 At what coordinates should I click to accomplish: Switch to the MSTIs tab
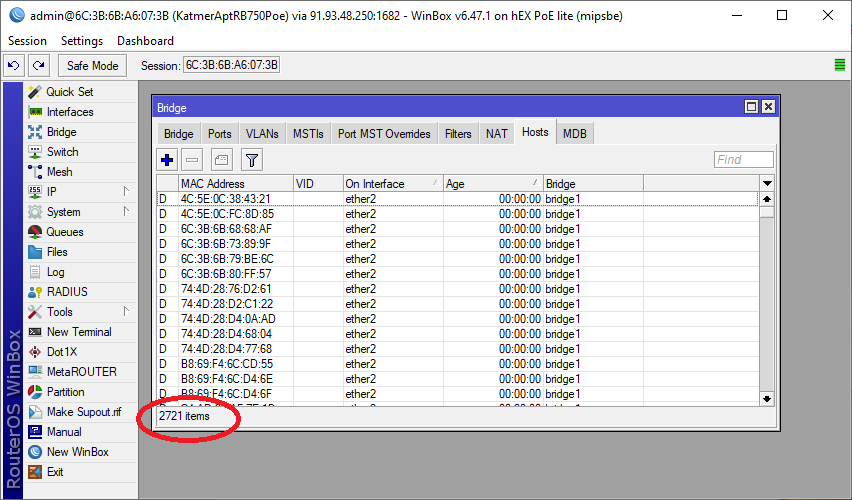click(x=308, y=134)
